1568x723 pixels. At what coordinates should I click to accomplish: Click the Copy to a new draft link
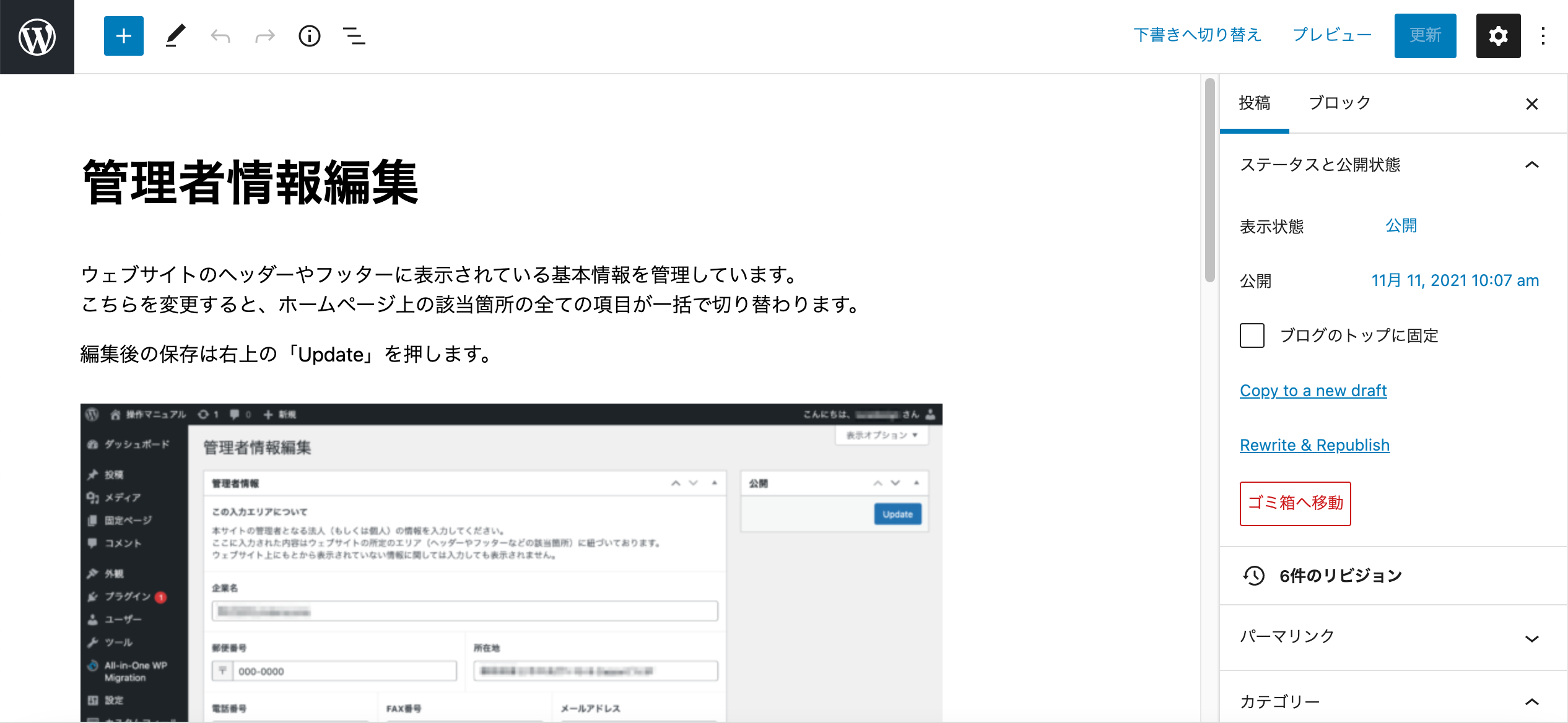pos(1313,391)
